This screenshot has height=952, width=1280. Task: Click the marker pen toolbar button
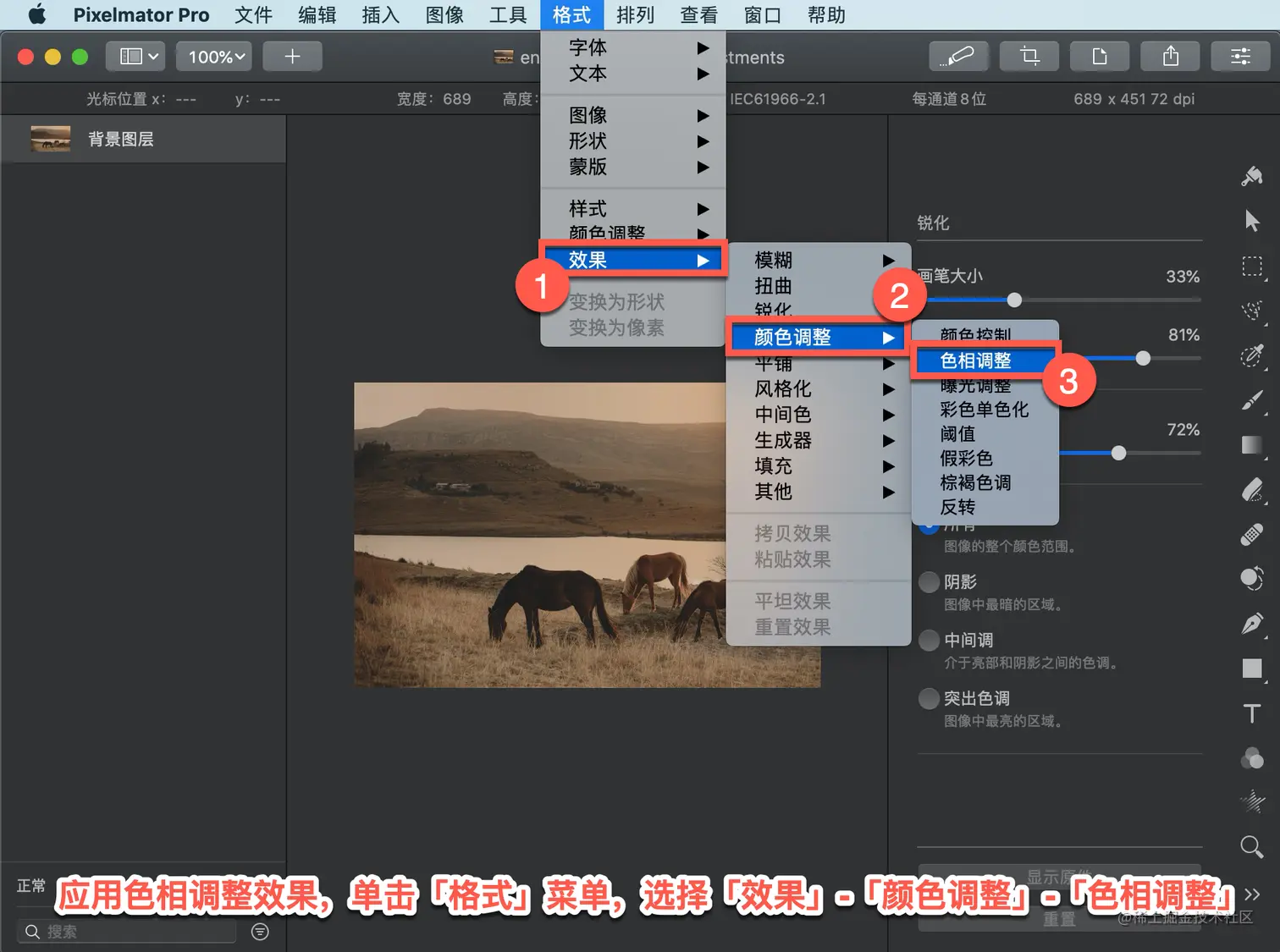click(958, 57)
